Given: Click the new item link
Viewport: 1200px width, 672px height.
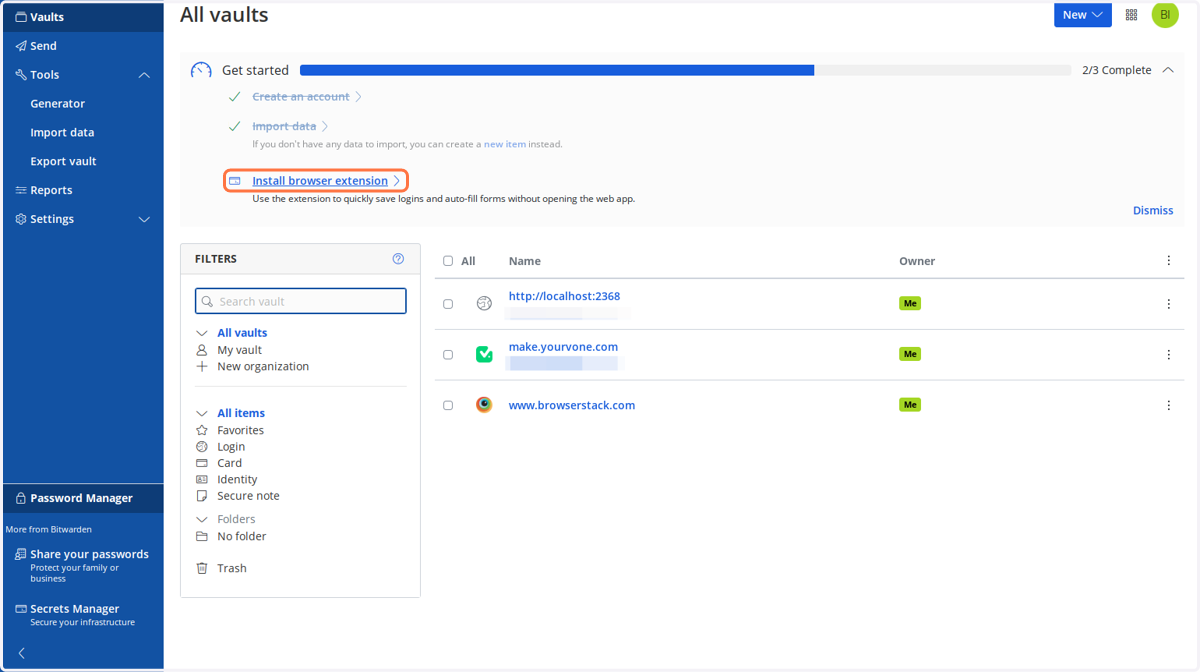Looking at the screenshot, I should (505, 144).
